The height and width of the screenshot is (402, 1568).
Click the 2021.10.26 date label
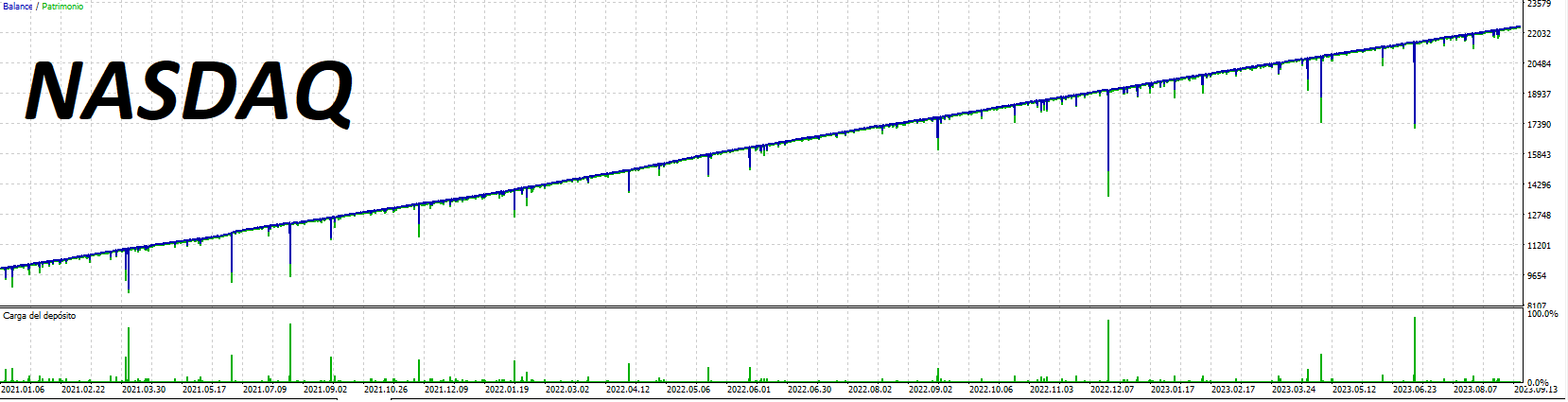pos(386,389)
